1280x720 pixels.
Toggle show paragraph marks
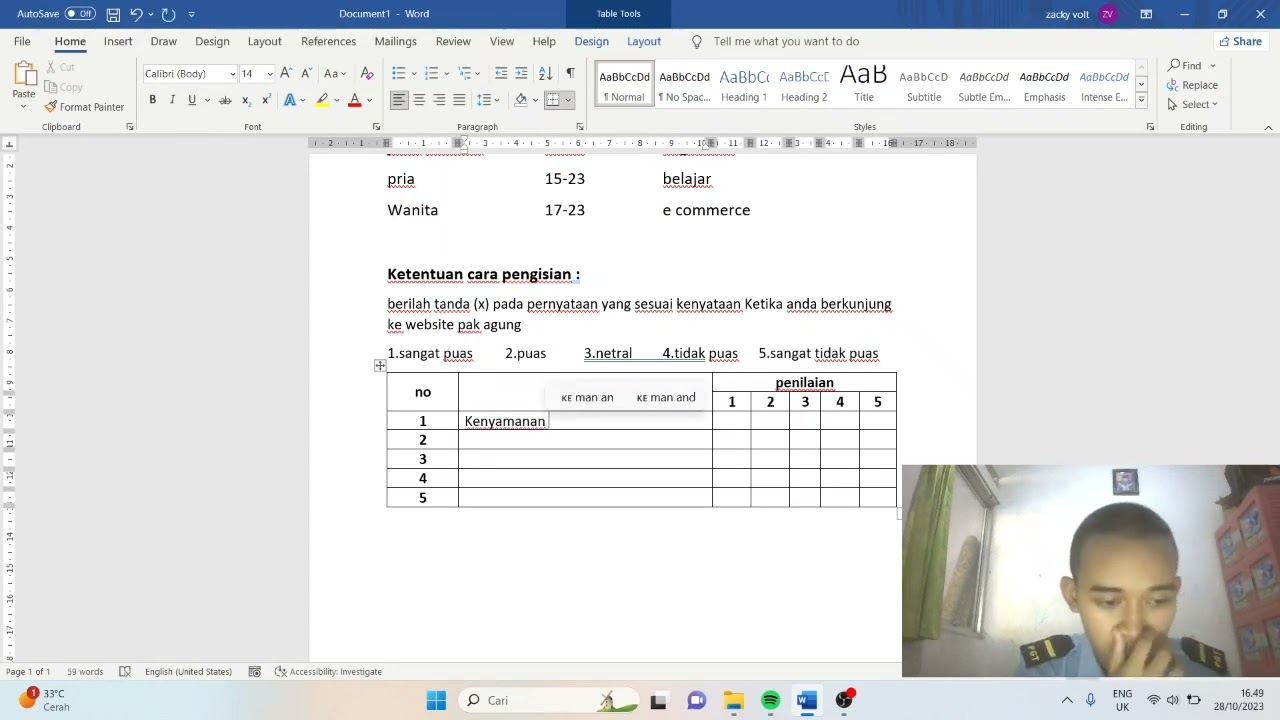click(x=570, y=73)
